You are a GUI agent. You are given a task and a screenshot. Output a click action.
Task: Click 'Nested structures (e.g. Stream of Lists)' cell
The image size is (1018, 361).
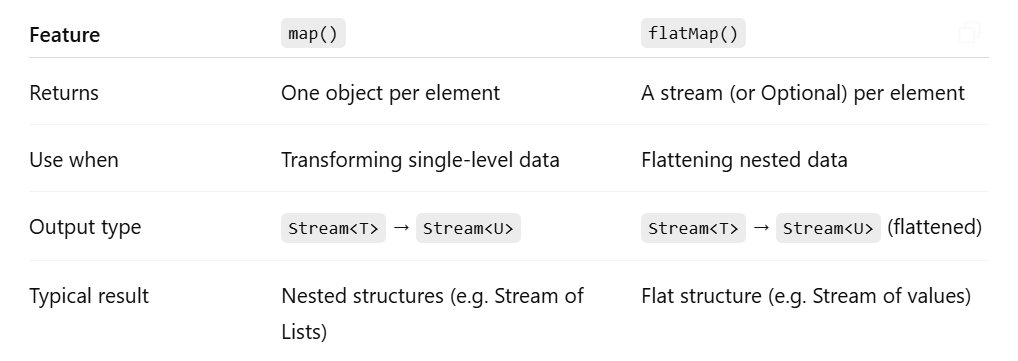[x=432, y=314]
